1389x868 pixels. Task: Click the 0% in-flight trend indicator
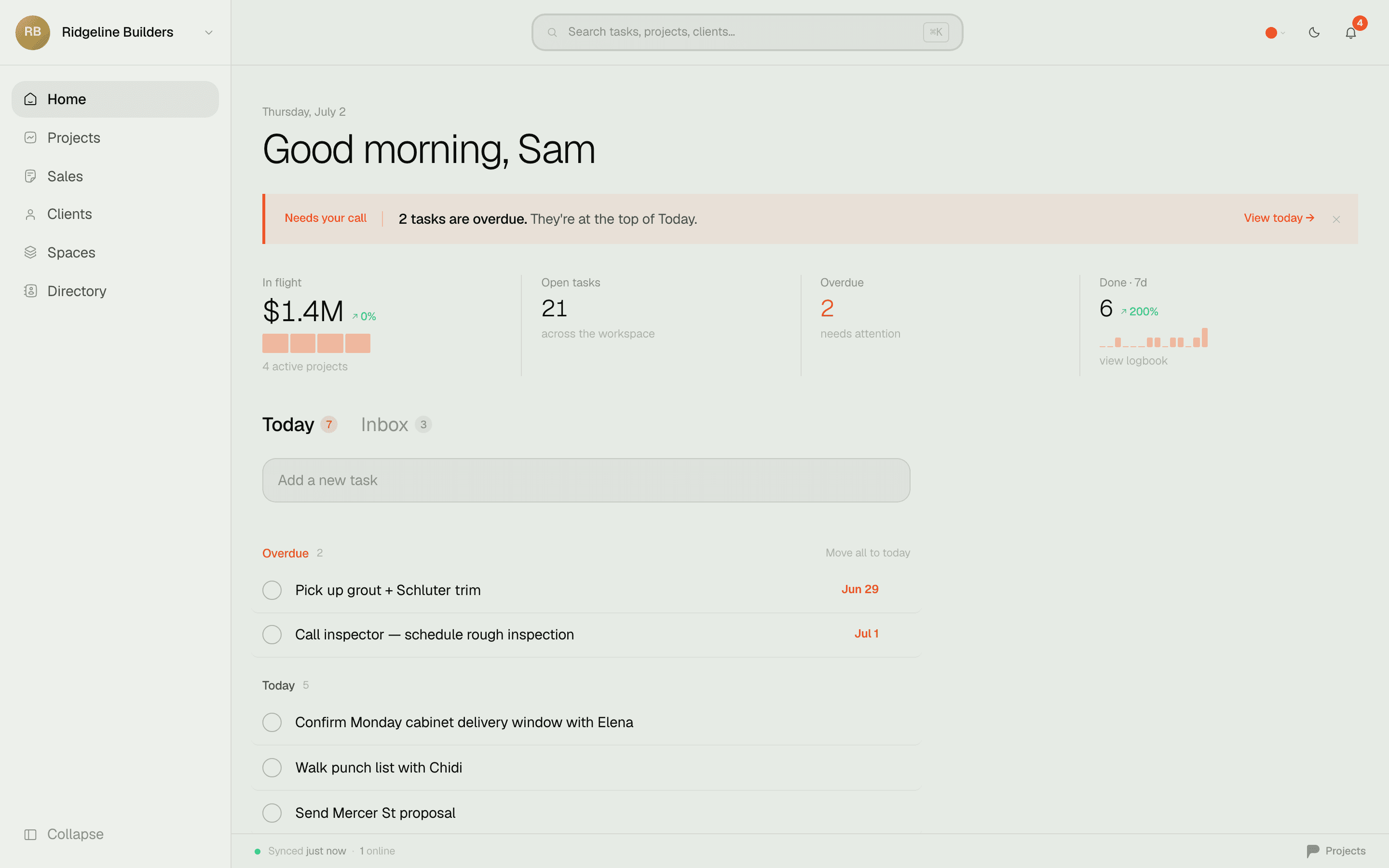pos(364,316)
